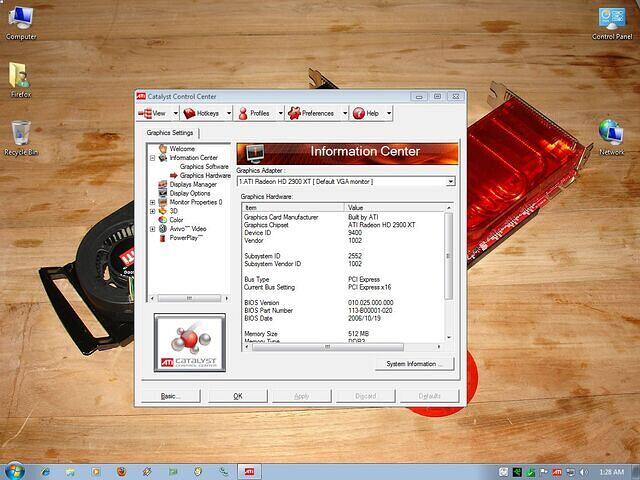Select Information Center tree node

(193, 158)
